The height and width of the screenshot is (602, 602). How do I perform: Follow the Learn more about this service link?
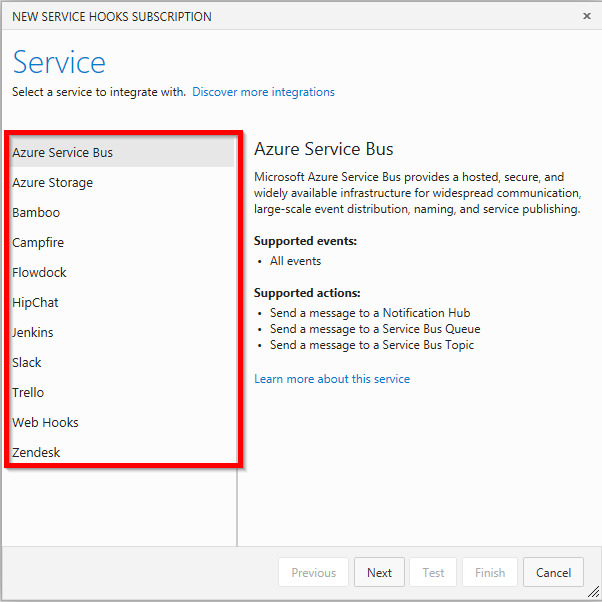[332, 379]
